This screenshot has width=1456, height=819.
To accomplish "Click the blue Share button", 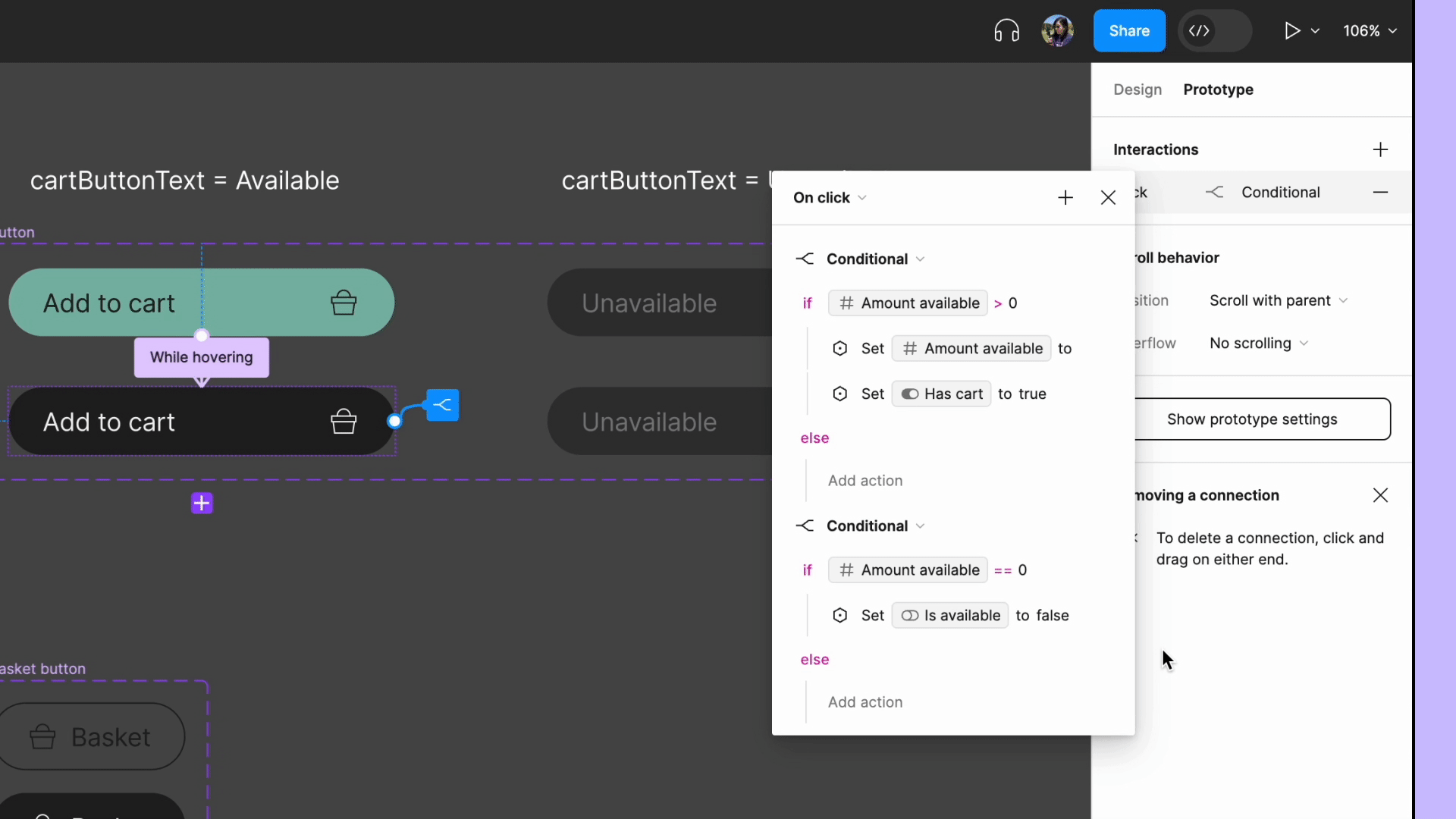I will click(x=1129, y=31).
